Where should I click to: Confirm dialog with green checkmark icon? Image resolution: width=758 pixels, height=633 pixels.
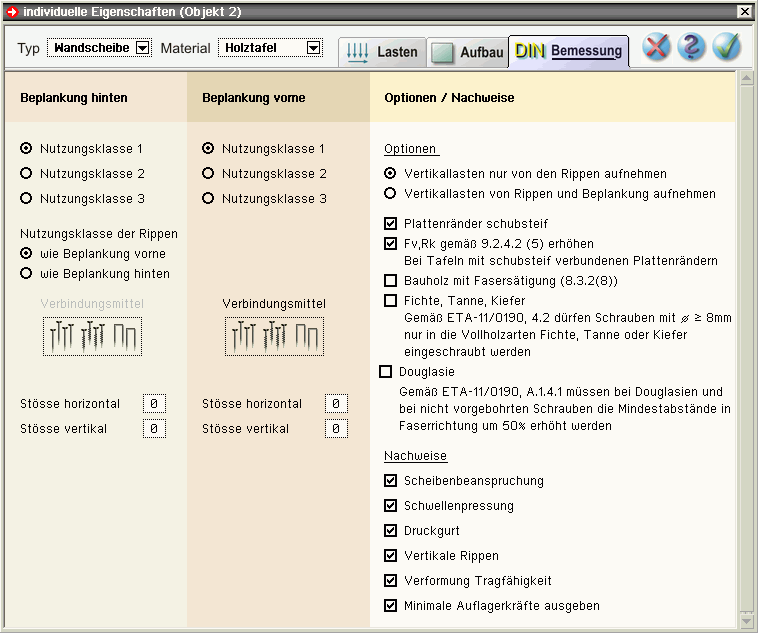[x=726, y=48]
